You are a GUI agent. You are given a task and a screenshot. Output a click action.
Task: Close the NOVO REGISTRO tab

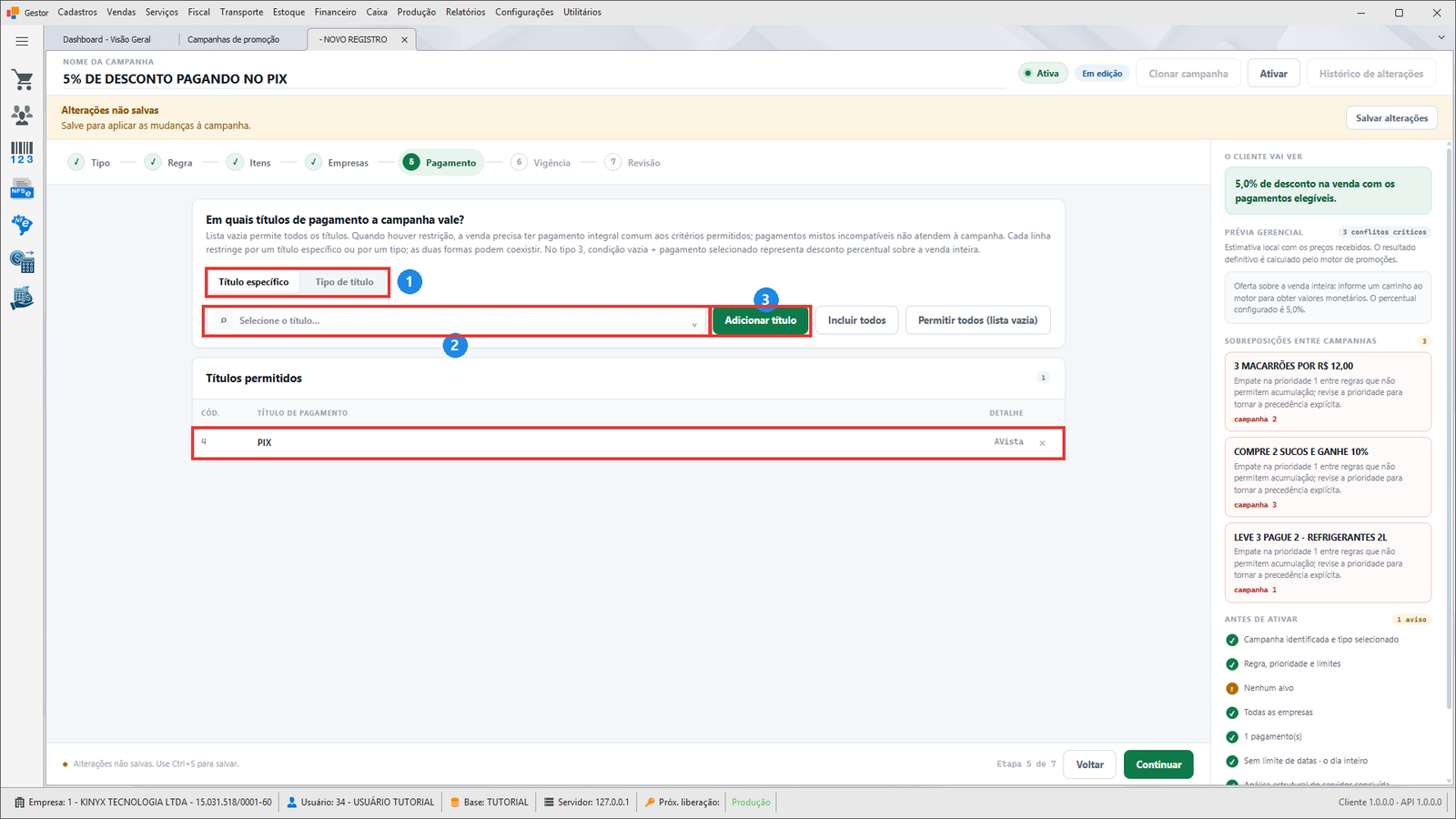pyautogui.click(x=405, y=40)
